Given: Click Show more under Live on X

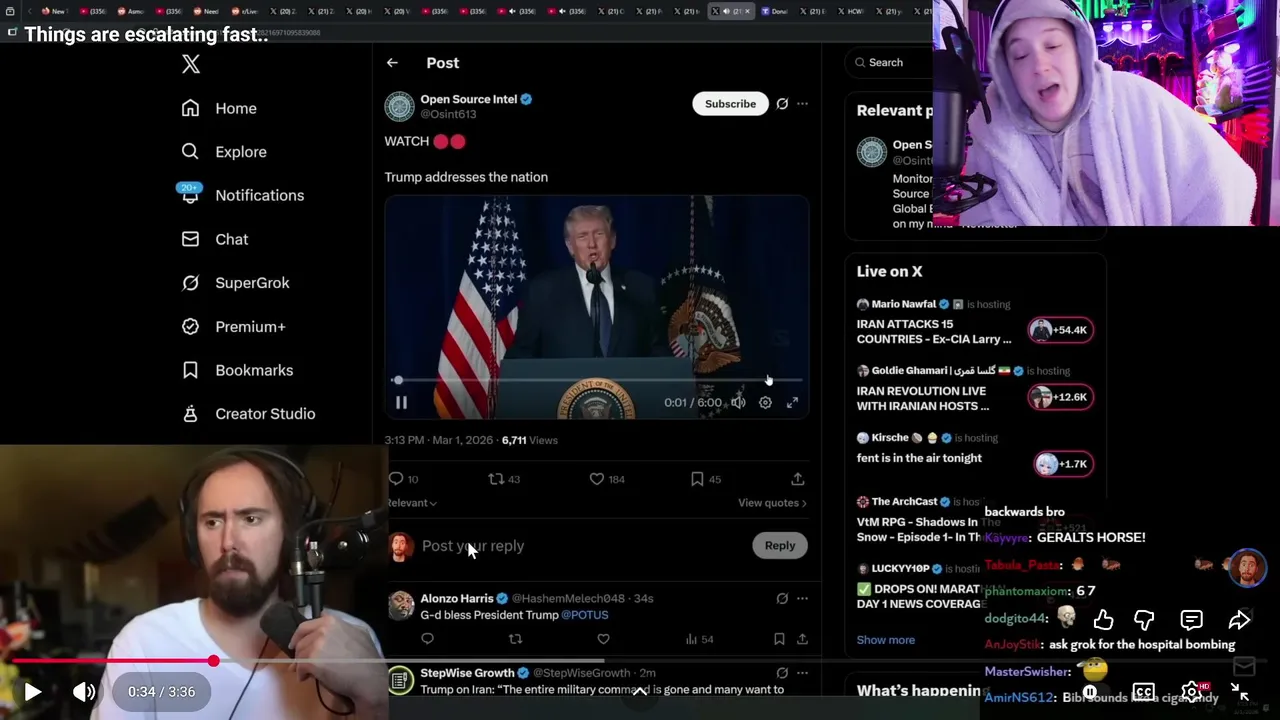Looking at the screenshot, I should [885, 640].
